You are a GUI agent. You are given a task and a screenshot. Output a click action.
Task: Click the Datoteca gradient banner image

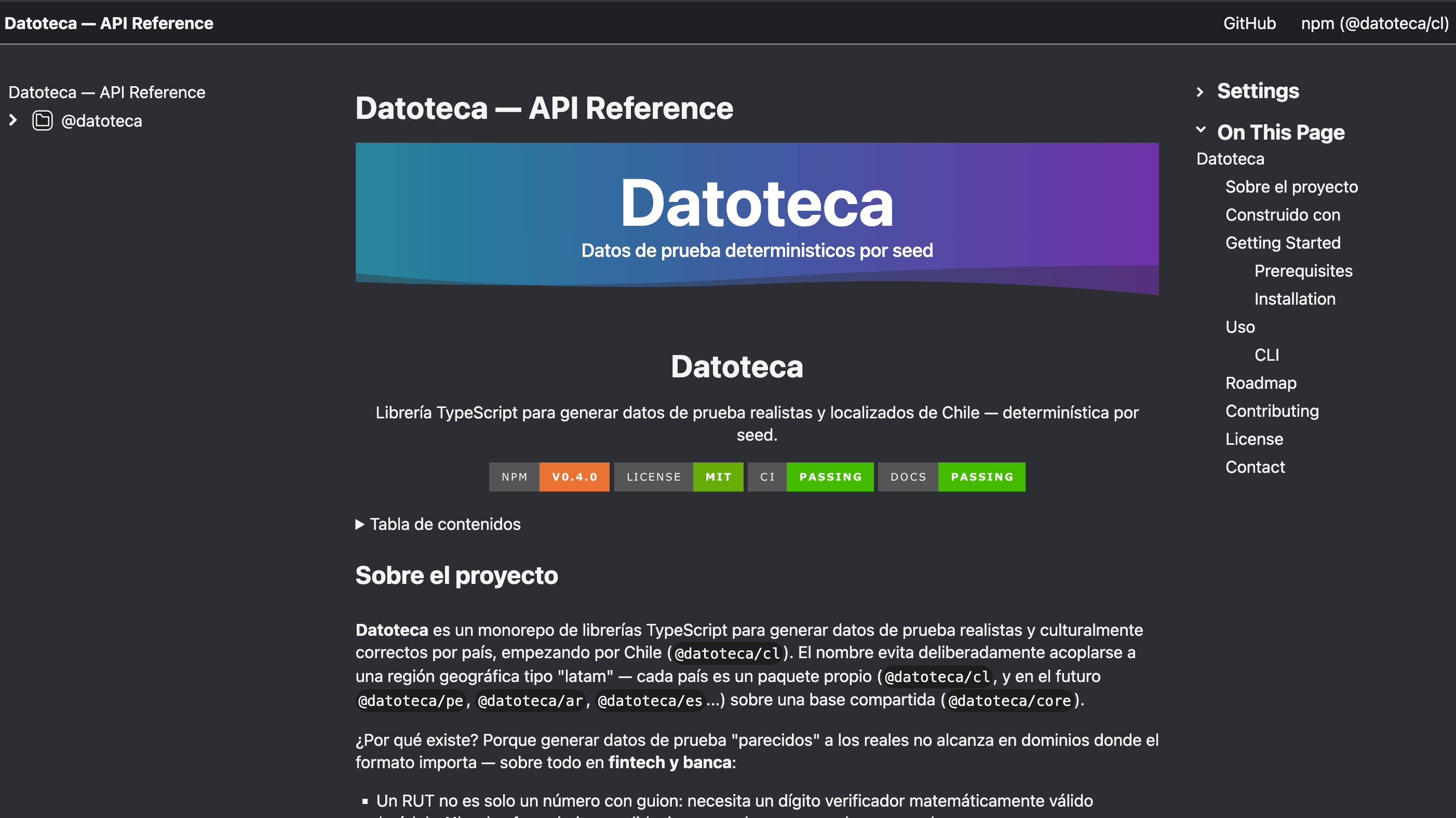757,219
